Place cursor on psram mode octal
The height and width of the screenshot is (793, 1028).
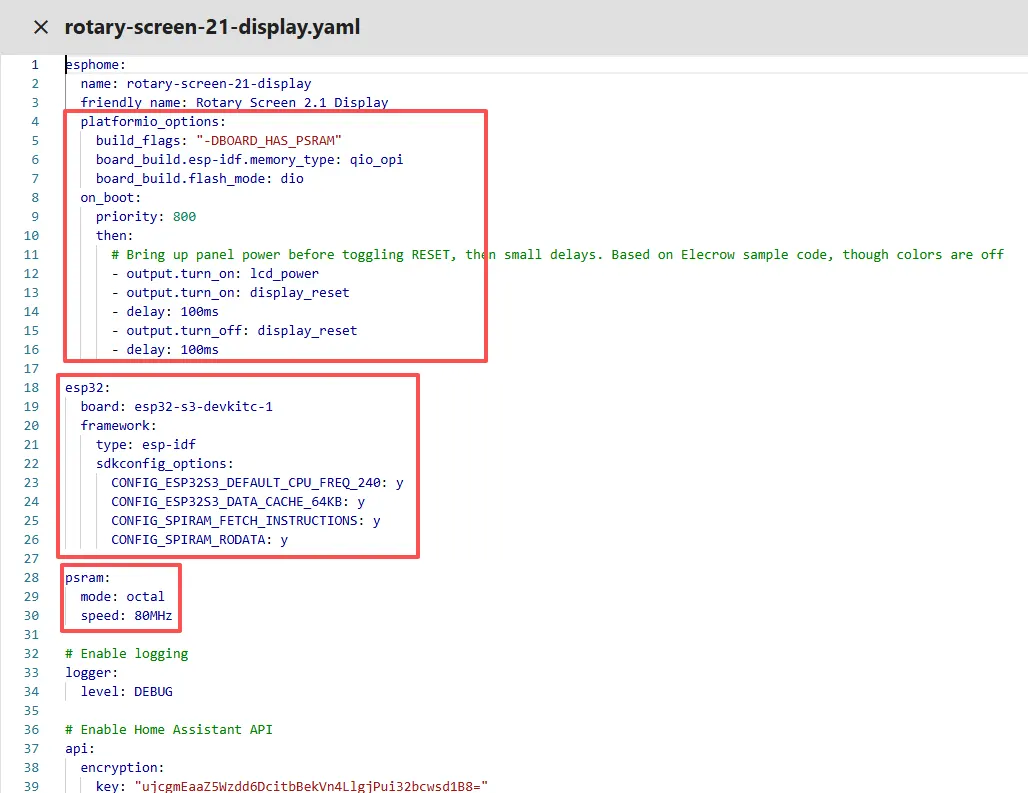pos(145,596)
